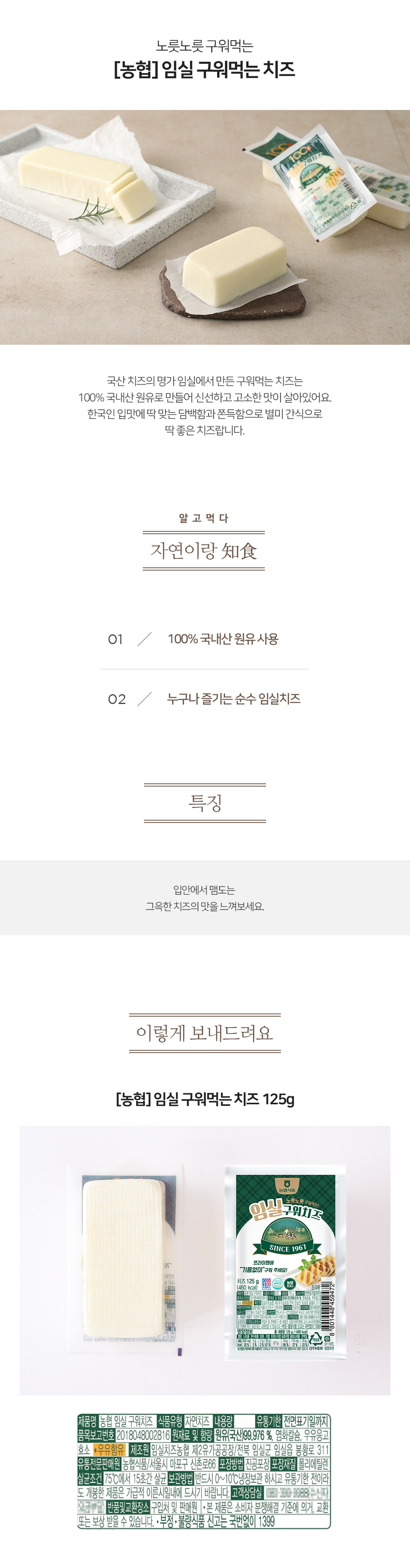Click the highlighted 우유함유 allergen label

click(x=110, y=1450)
